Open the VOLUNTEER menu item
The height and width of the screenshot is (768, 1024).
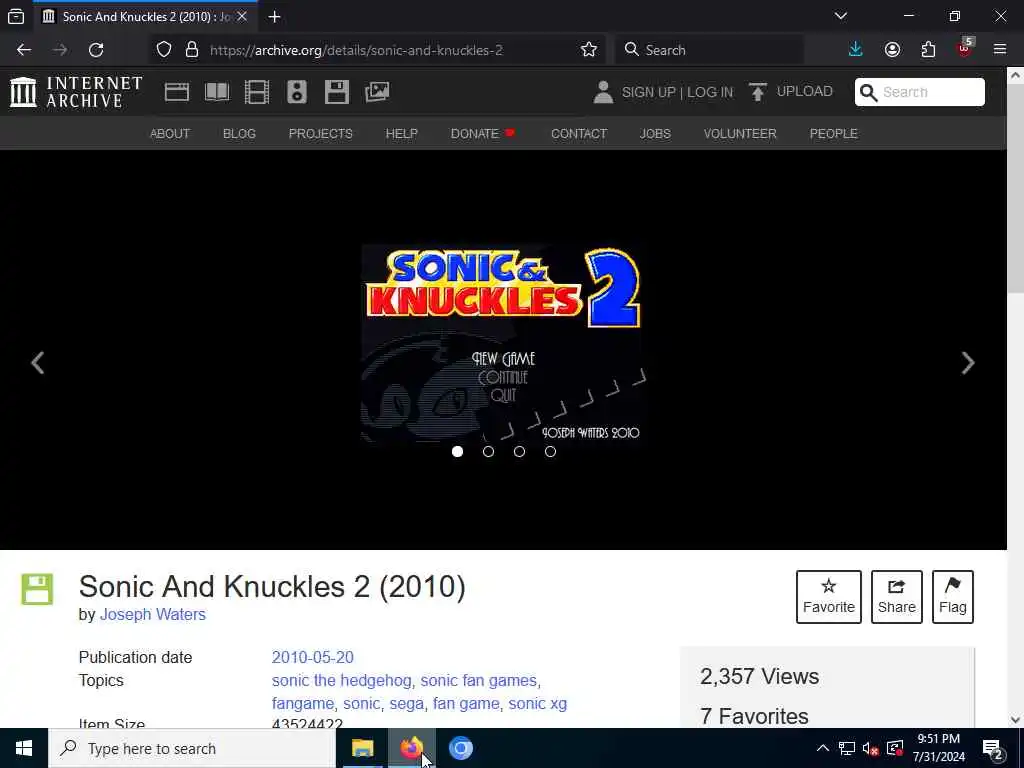click(740, 133)
